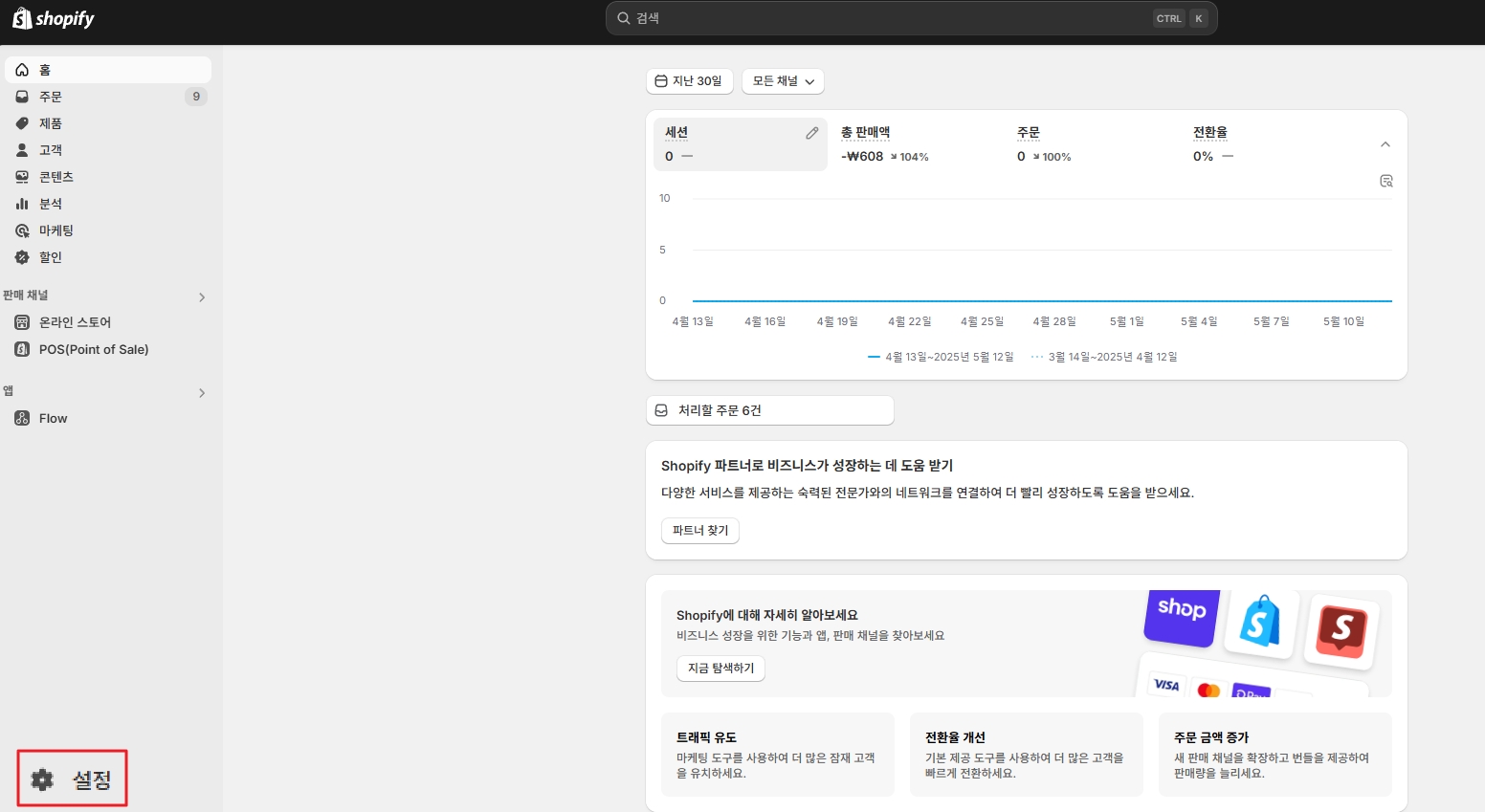
Task: Open 온라인 스토어 sales channel
Action: click(x=75, y=322)
